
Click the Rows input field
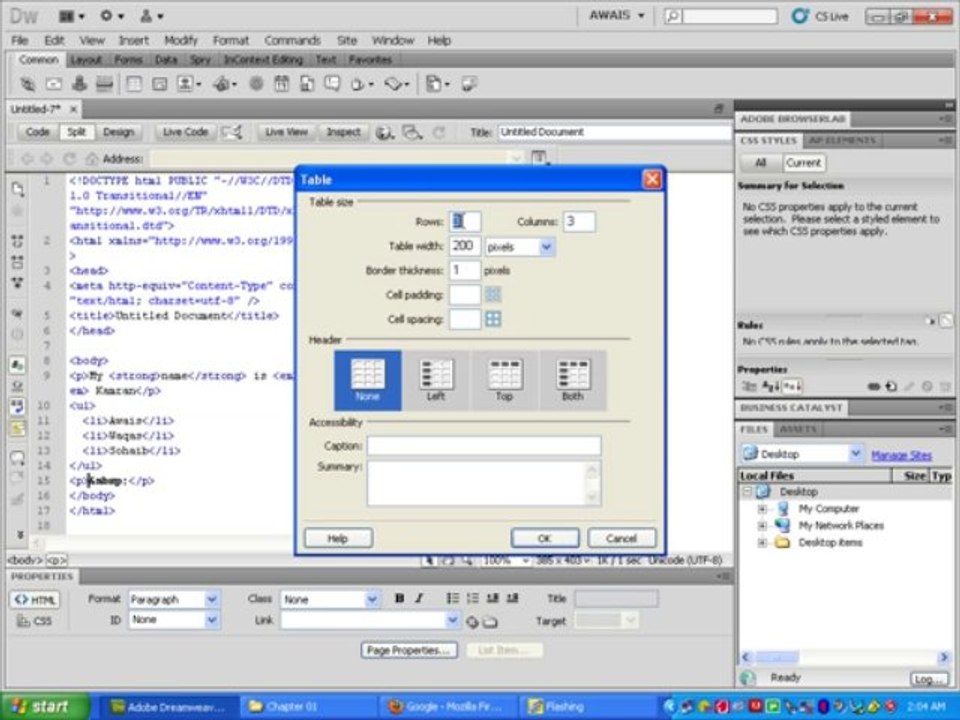pyautogui.click(x=465, y=222)
